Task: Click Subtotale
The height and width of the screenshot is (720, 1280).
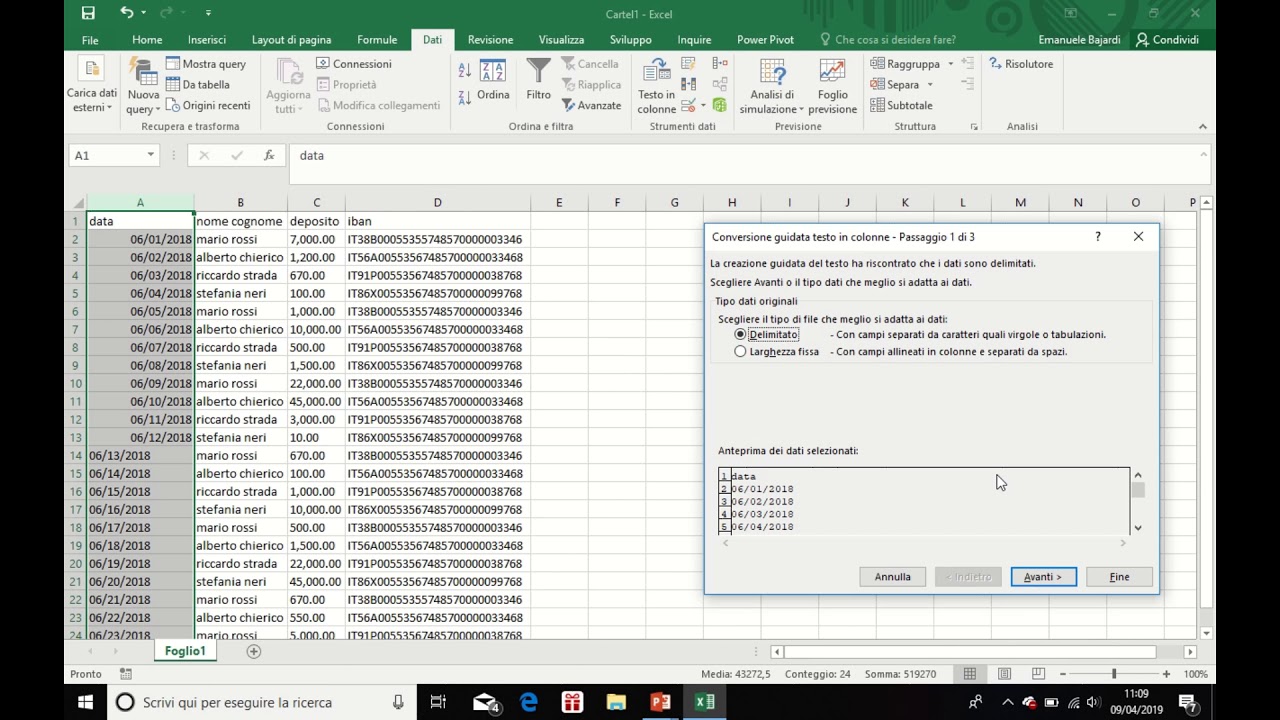Action: point(902,105)
